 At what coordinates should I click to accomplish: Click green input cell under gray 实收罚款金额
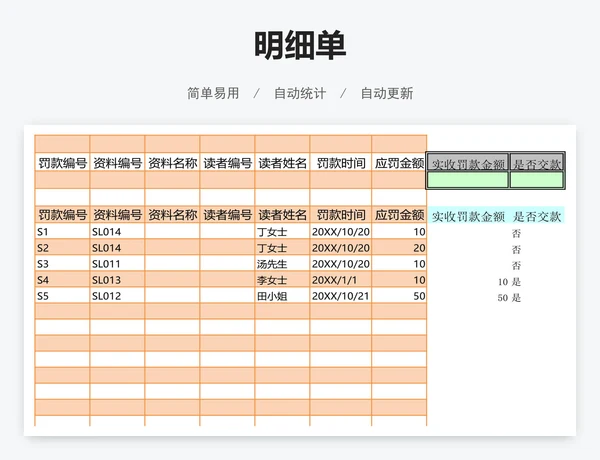467,180
